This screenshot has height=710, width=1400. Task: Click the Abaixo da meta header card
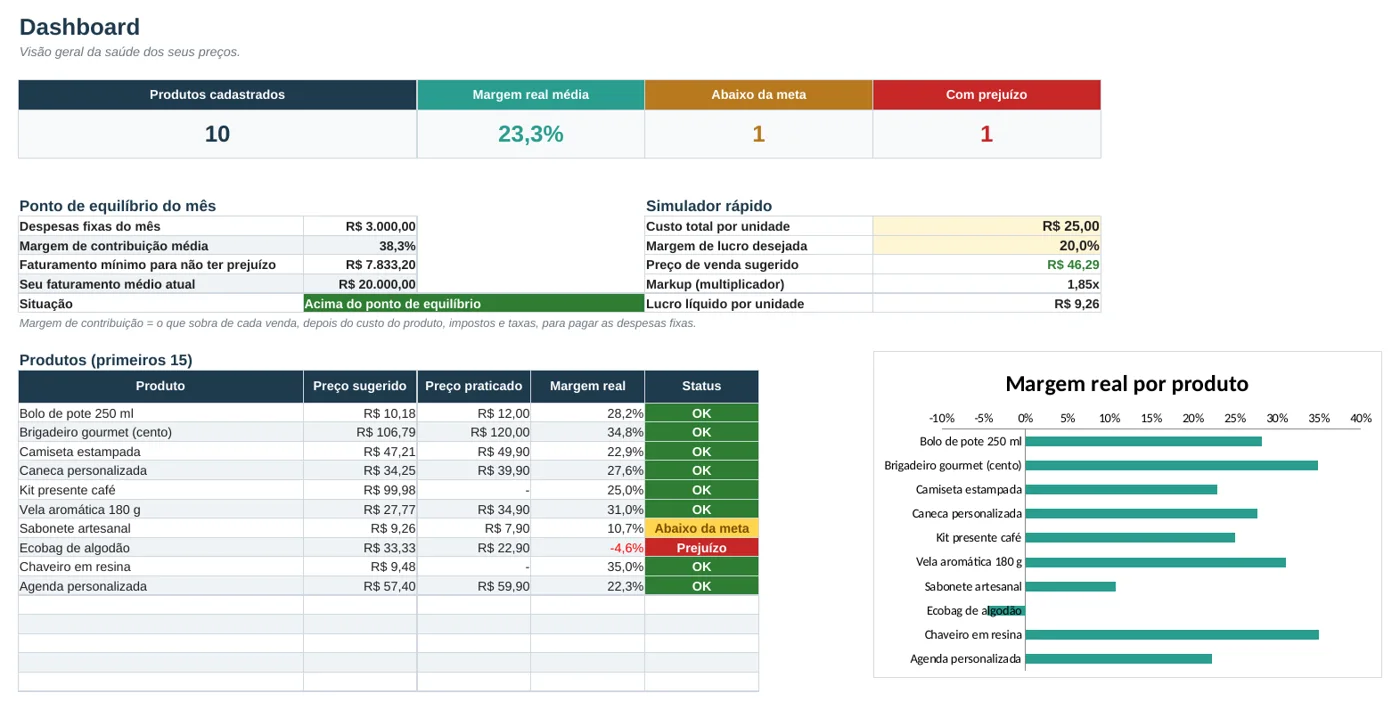click(758, 95)
